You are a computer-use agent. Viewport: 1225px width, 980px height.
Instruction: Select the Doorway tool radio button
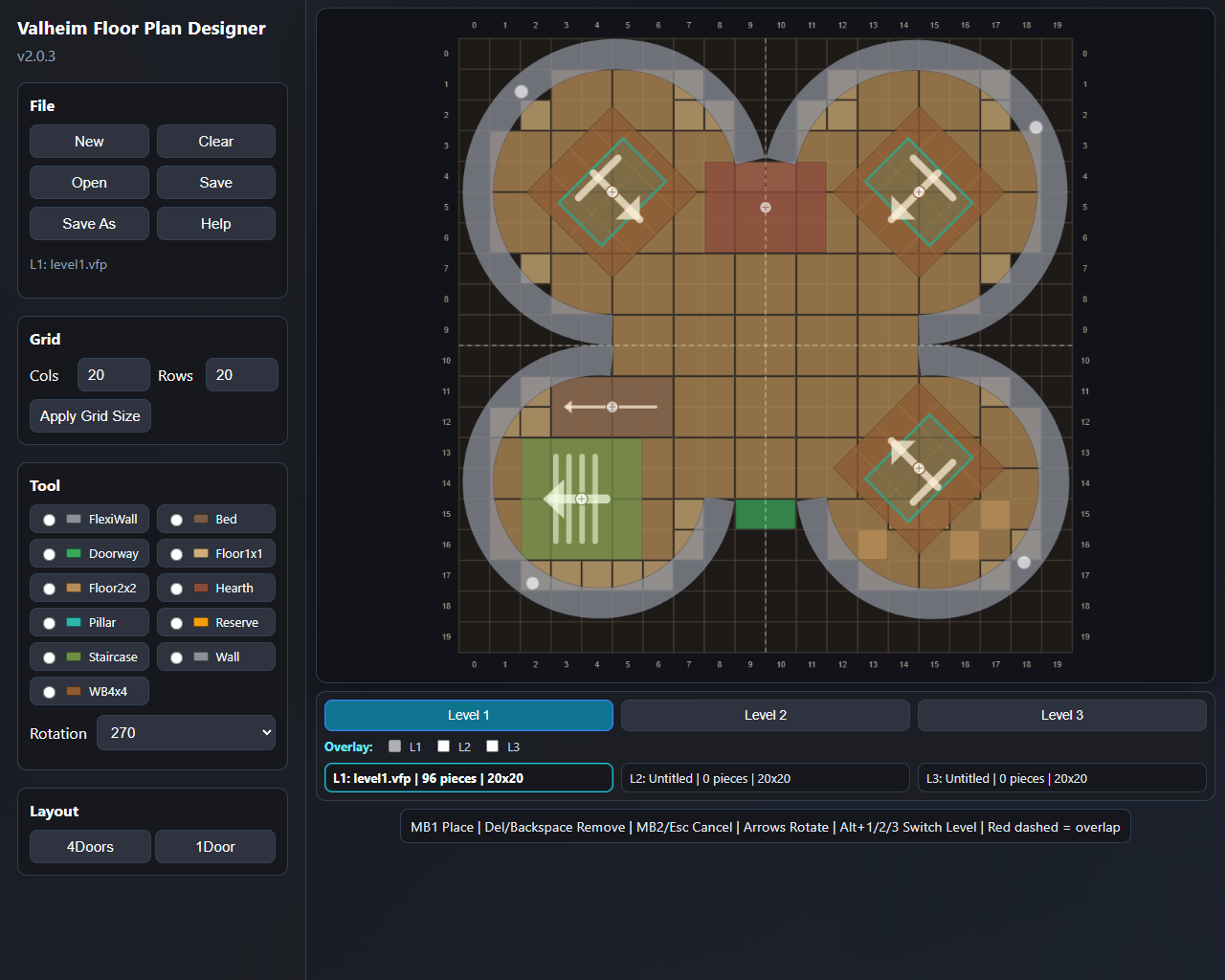[x=49, y=554]
